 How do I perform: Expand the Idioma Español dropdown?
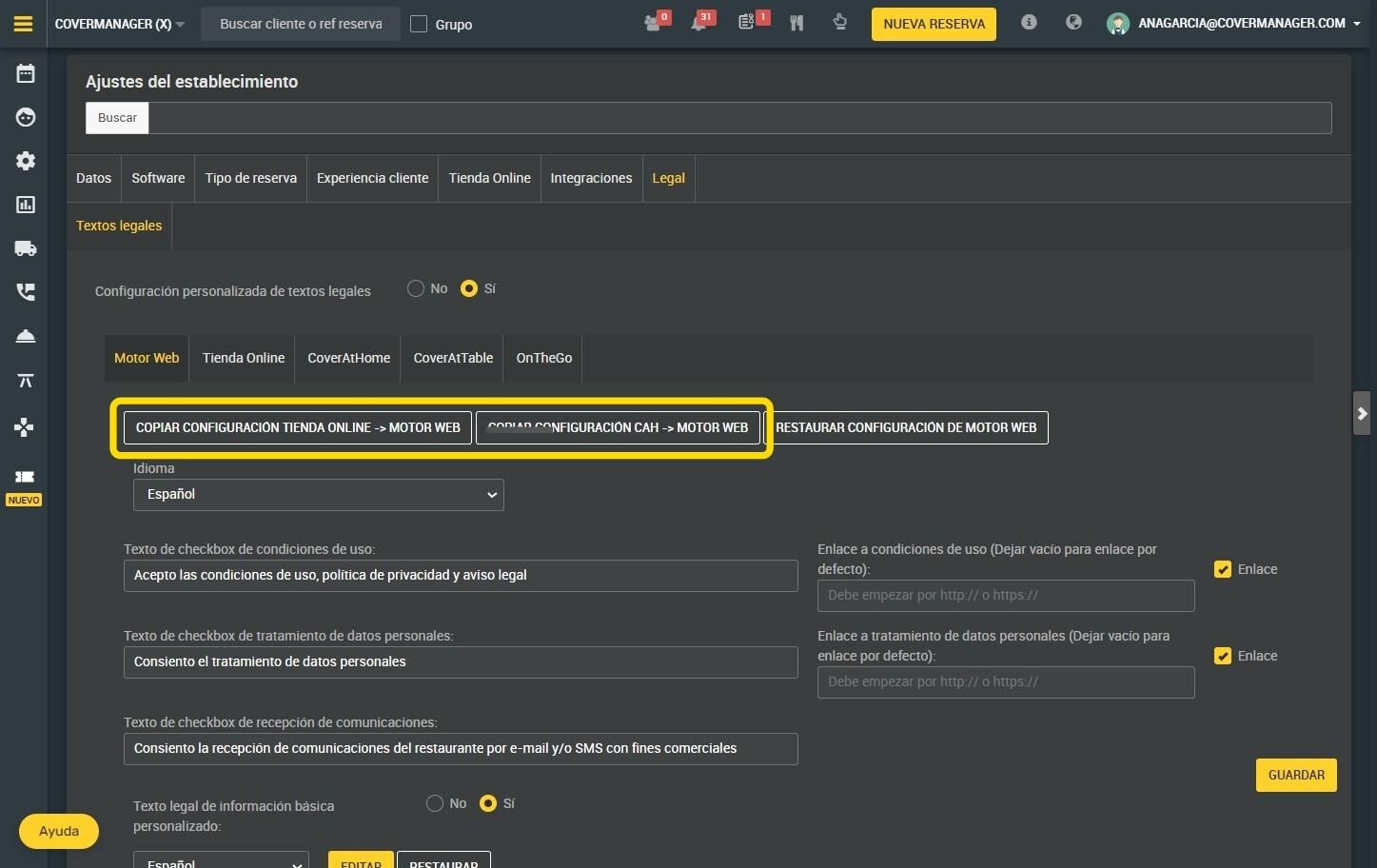tap(319, 495)
